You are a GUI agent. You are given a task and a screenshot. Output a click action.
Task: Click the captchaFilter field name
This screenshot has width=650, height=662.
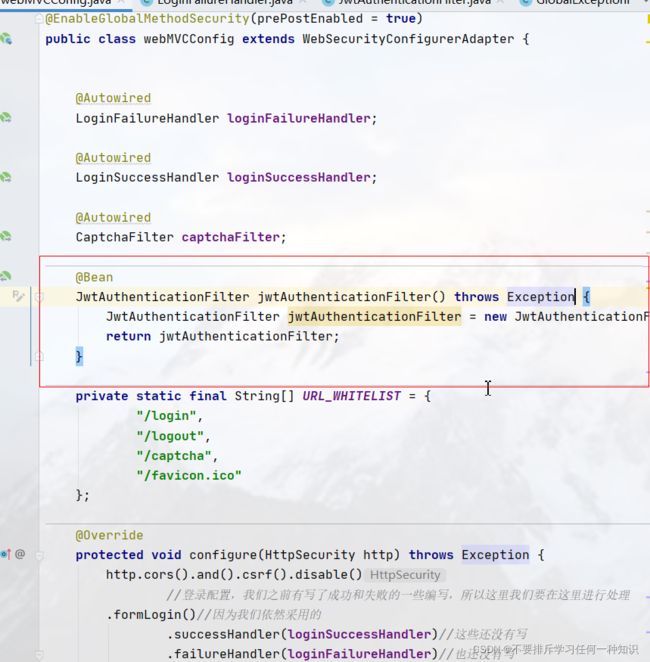(230, 237)
